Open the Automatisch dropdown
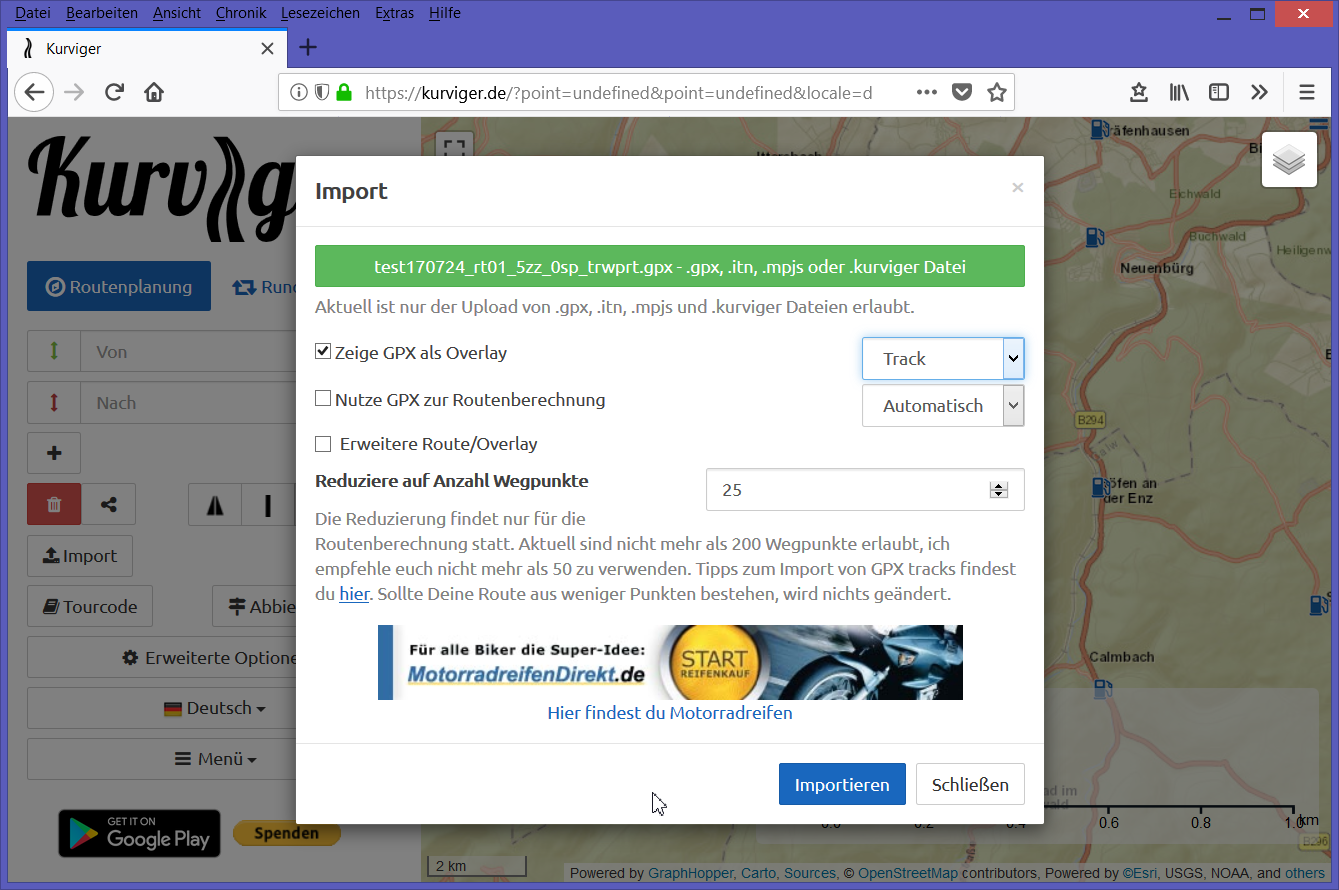The image size is (1339, 890). tap(943, 405)
